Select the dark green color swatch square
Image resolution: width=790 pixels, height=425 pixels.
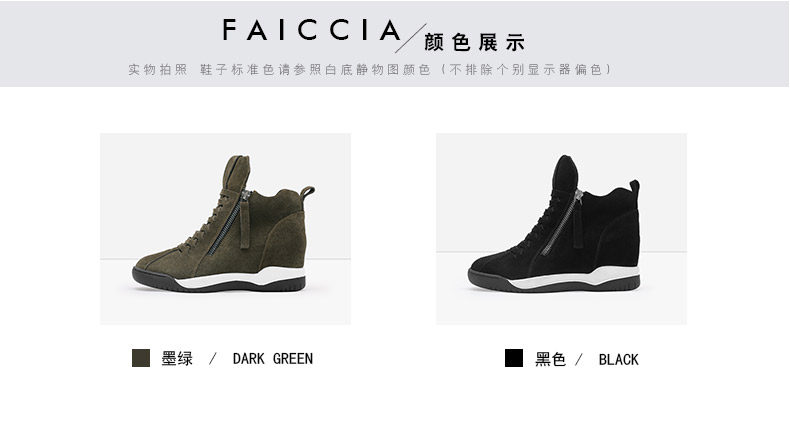pos(141,358)
